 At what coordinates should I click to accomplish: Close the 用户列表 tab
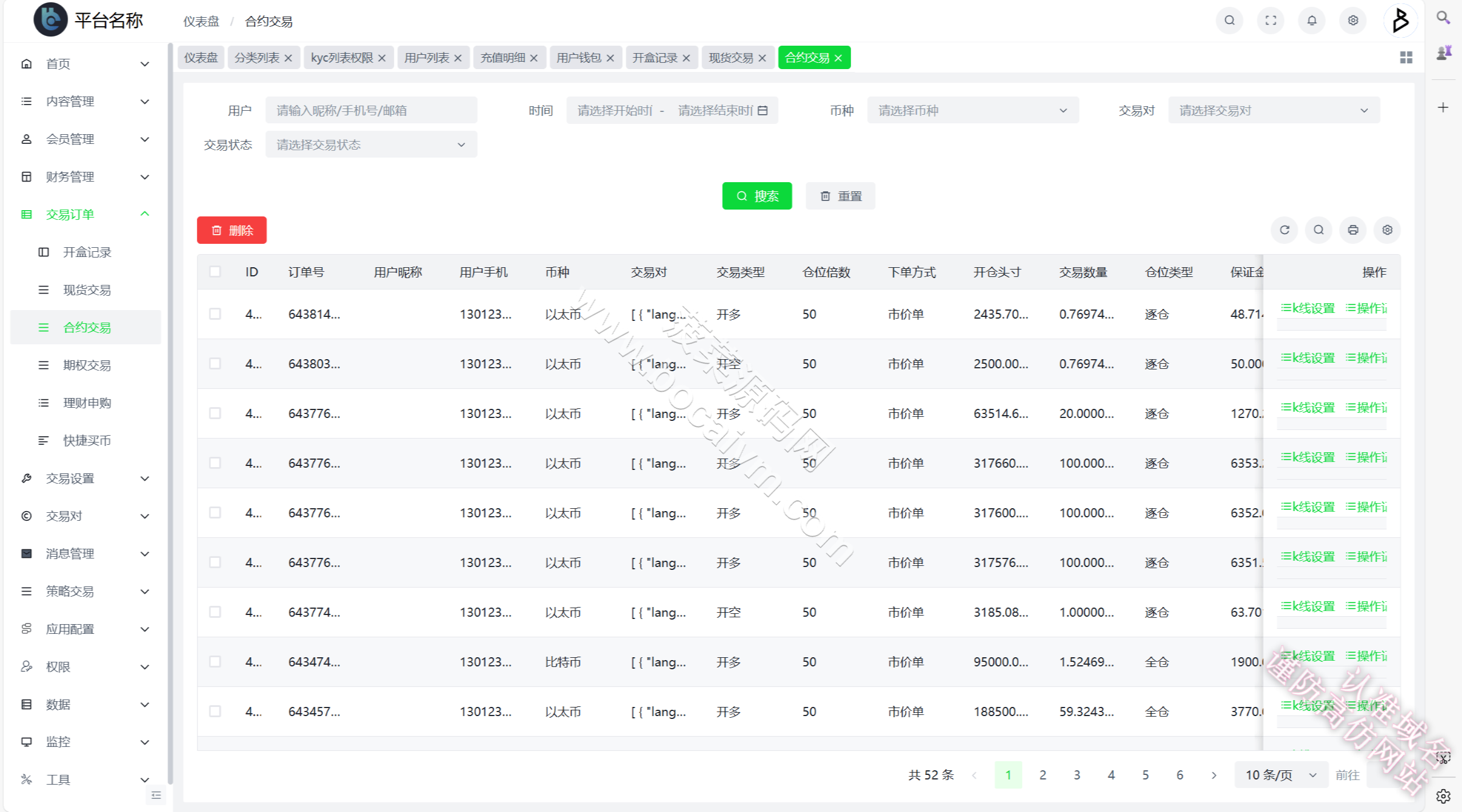tap(458, 58)
